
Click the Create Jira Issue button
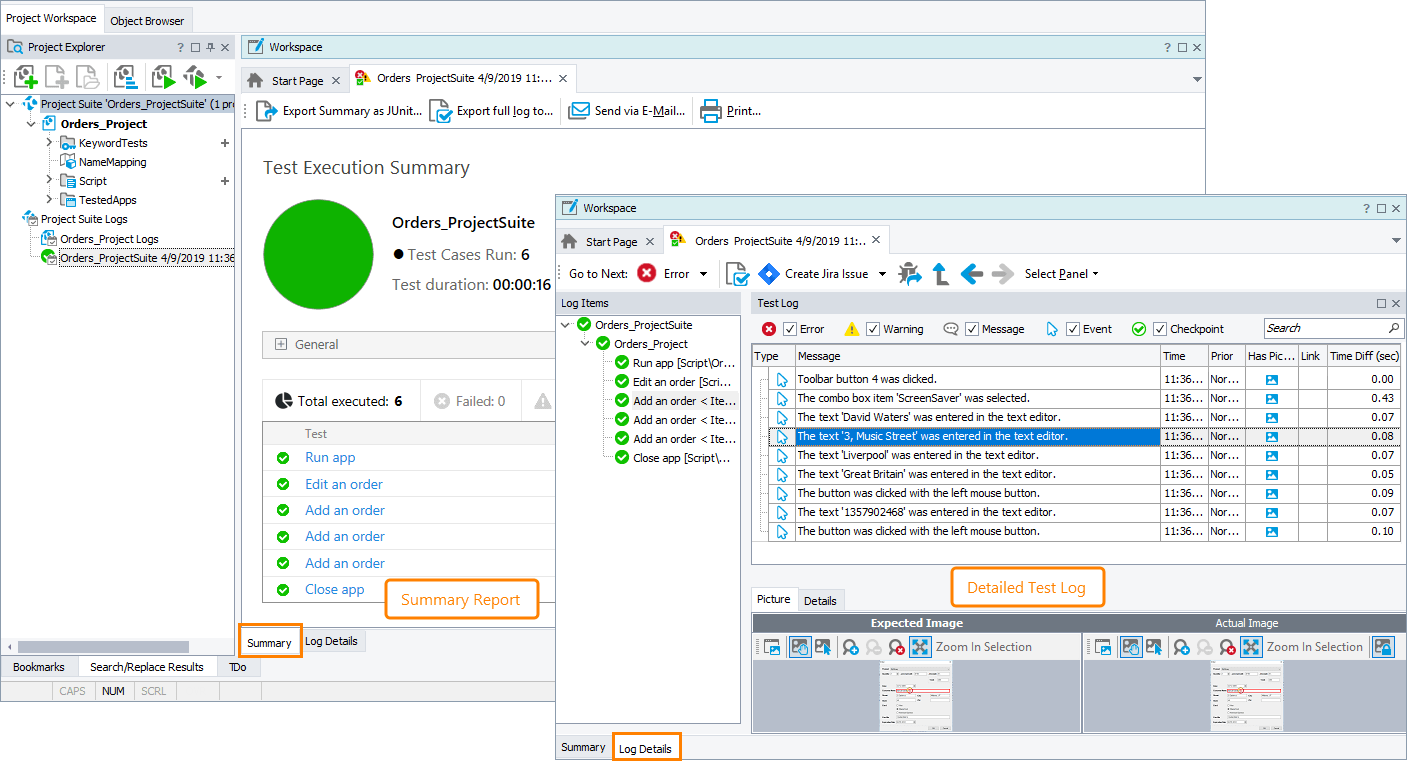814,274
